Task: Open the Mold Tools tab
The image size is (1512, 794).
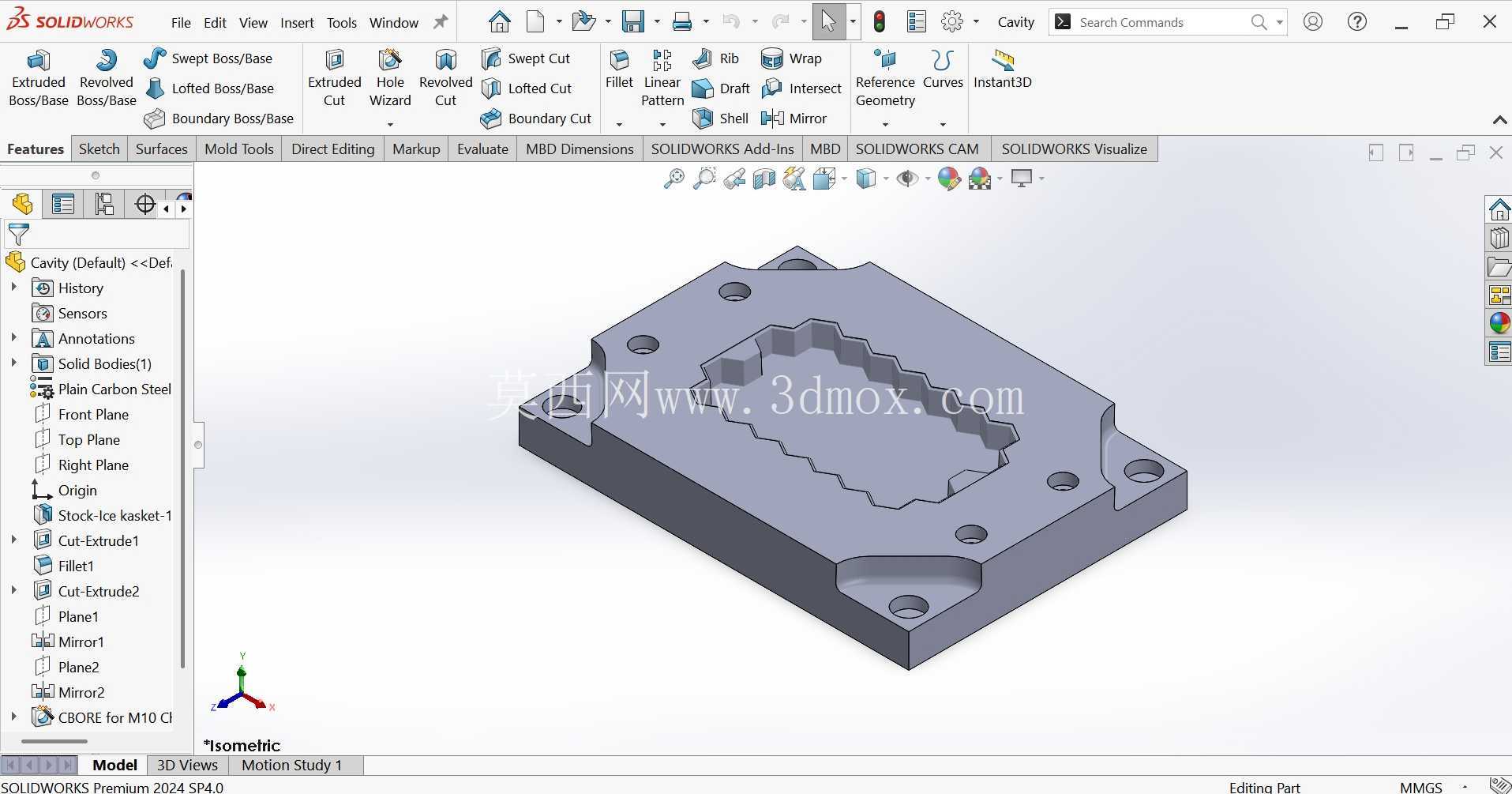Action: click(239, 149)
